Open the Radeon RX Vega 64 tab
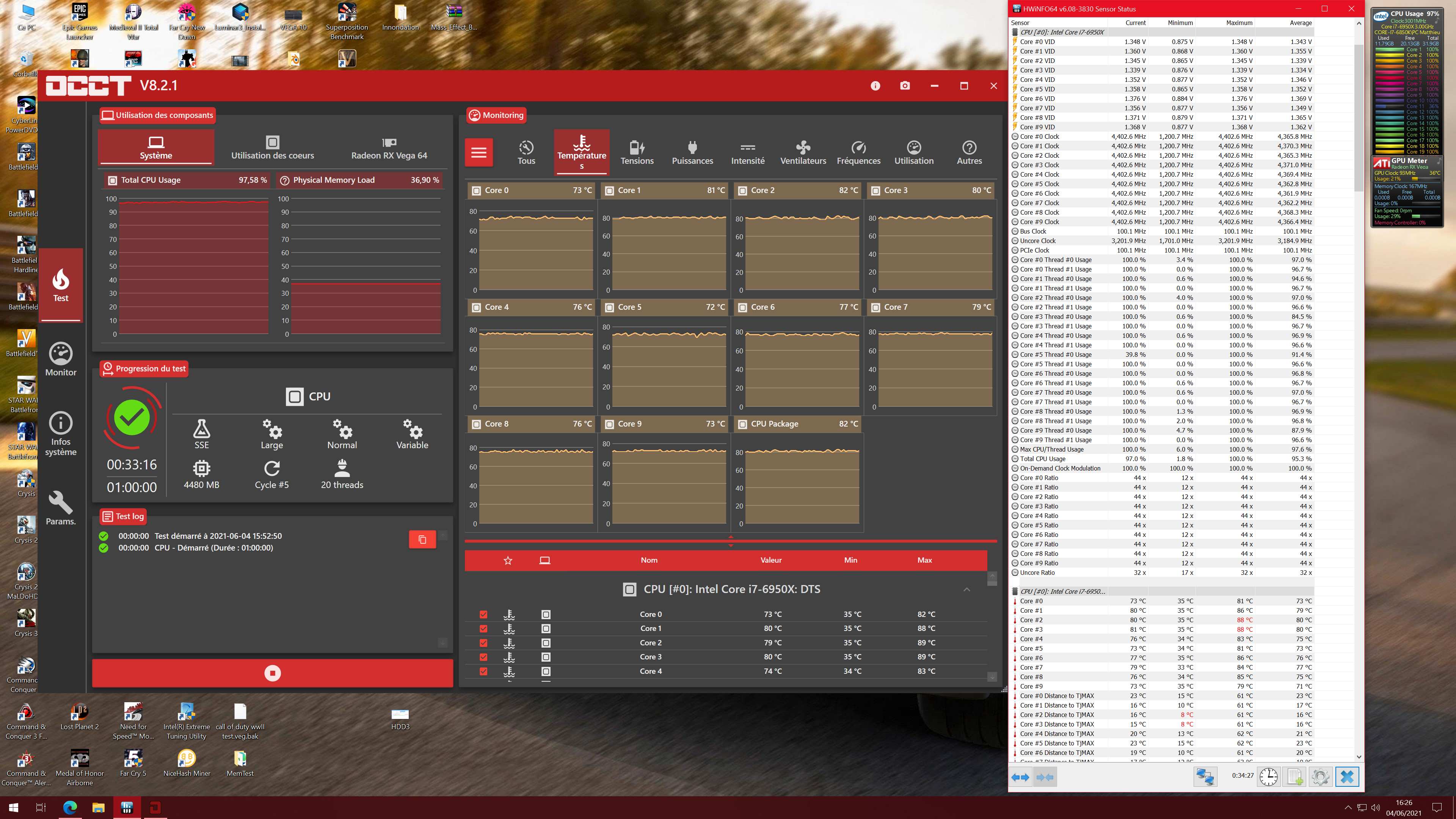1456x819 pixels. click(389, 147)
